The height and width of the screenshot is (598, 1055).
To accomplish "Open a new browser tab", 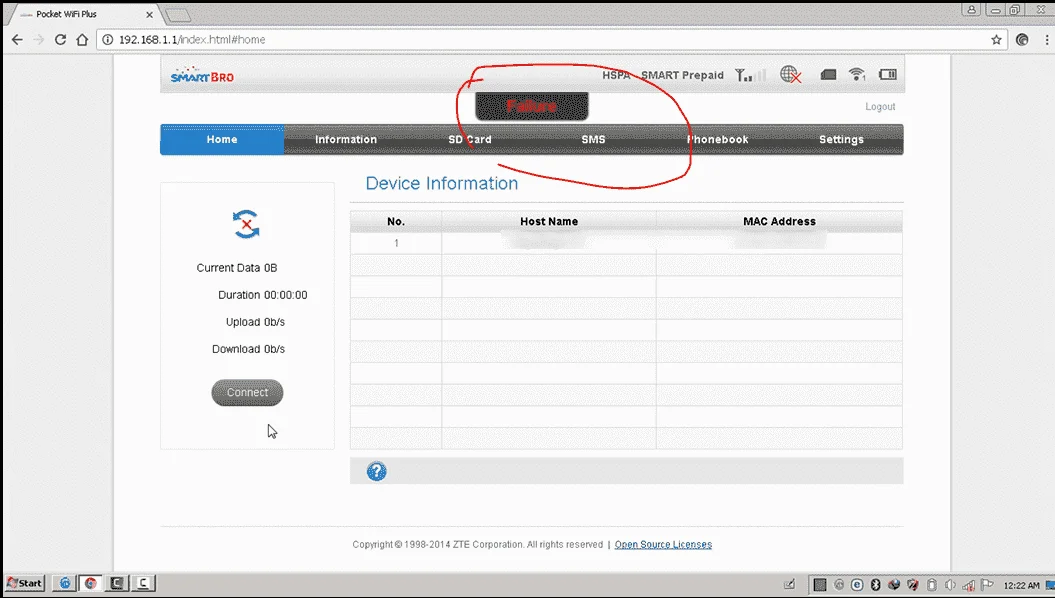I will point(178,15).
